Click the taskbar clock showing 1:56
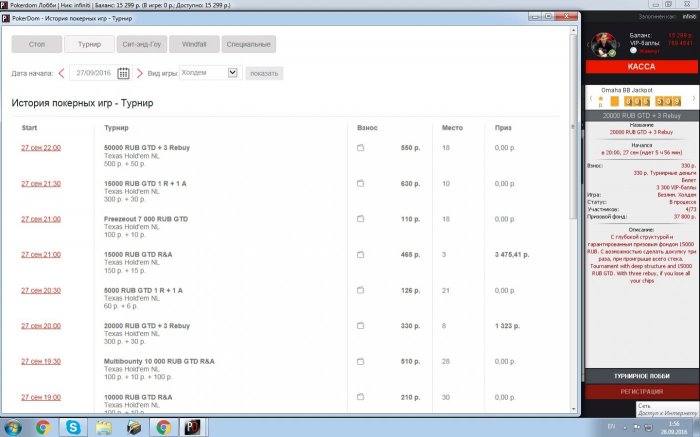Viewport: 700px width, 437px height. click(674, 424)
